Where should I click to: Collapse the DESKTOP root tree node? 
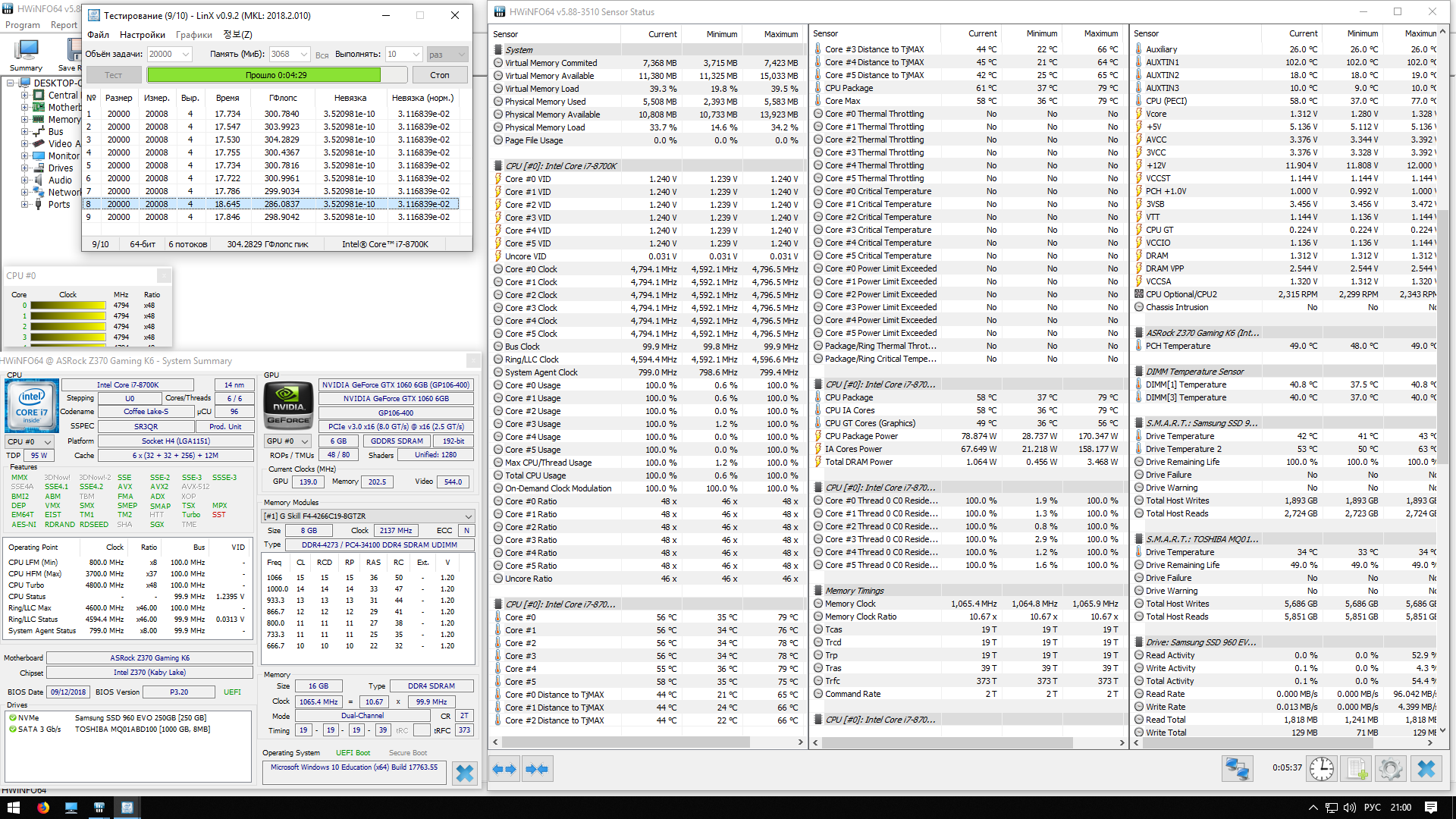point(11,83)
